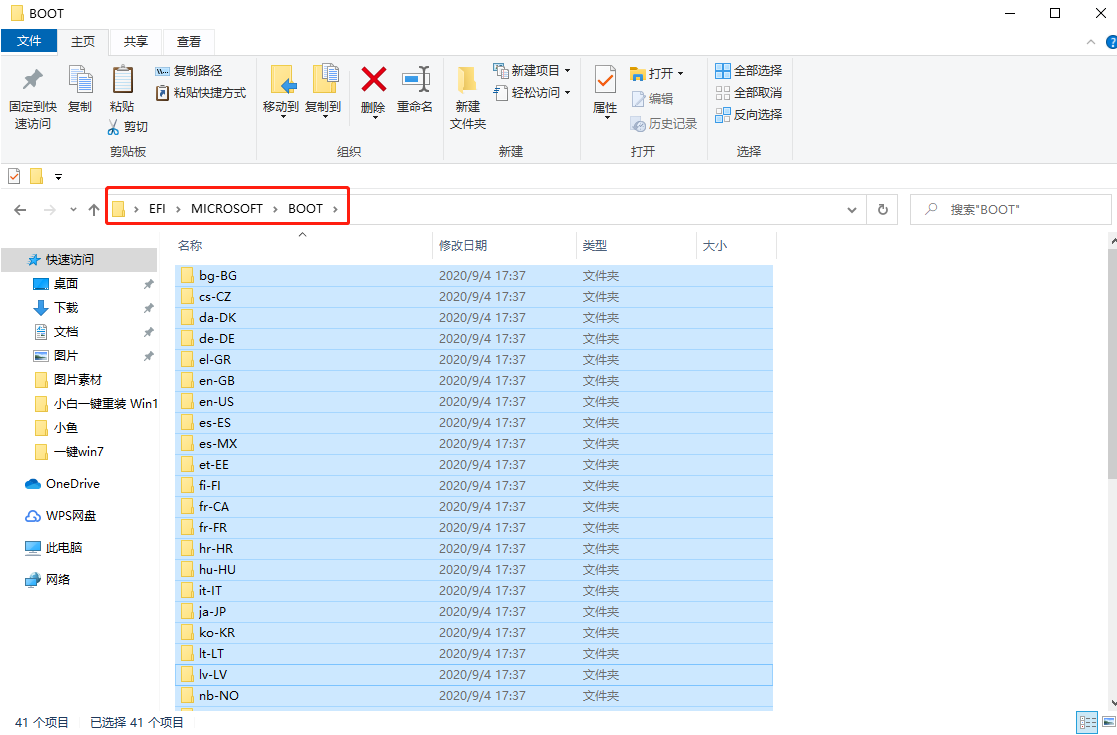Click the Pin to Quick Access (固定到快速访问) icon
Viewport: 1117px width, 735px height.
[x=33, y=80]
